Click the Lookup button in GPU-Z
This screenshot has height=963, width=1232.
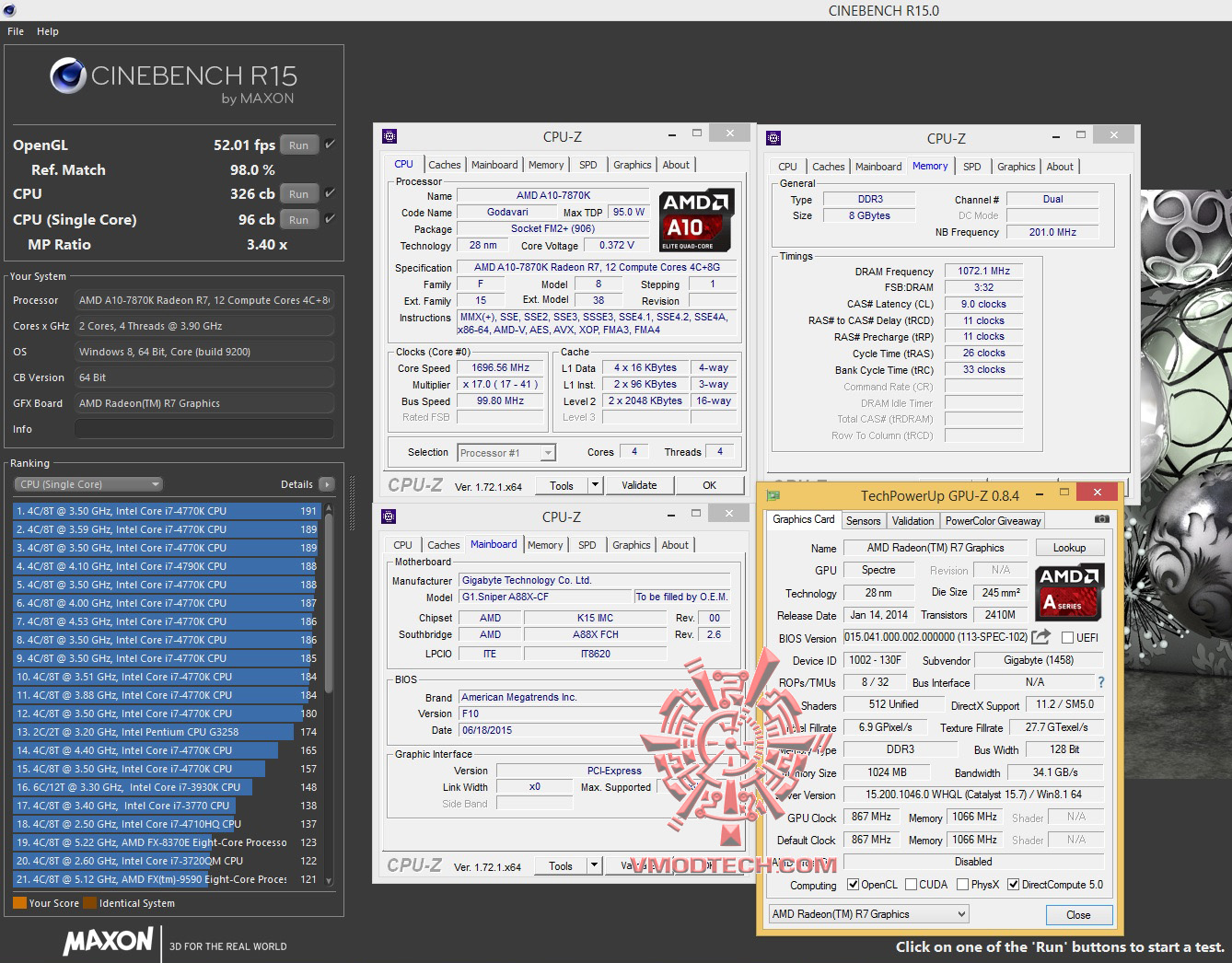point(1069,548)
